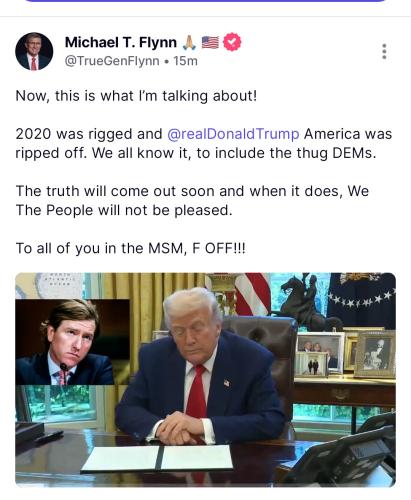Open the Michael T. Flynn display name
The image size is (411, 500).
point(121,42)
